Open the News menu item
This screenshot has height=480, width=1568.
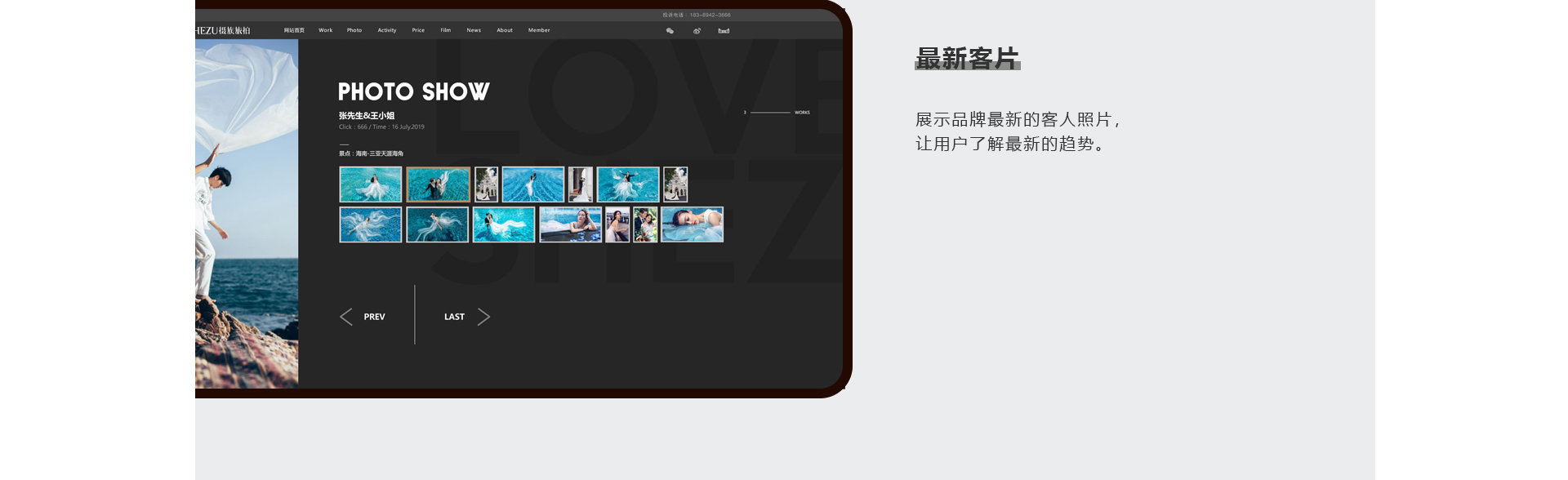(x=474, y=30)
